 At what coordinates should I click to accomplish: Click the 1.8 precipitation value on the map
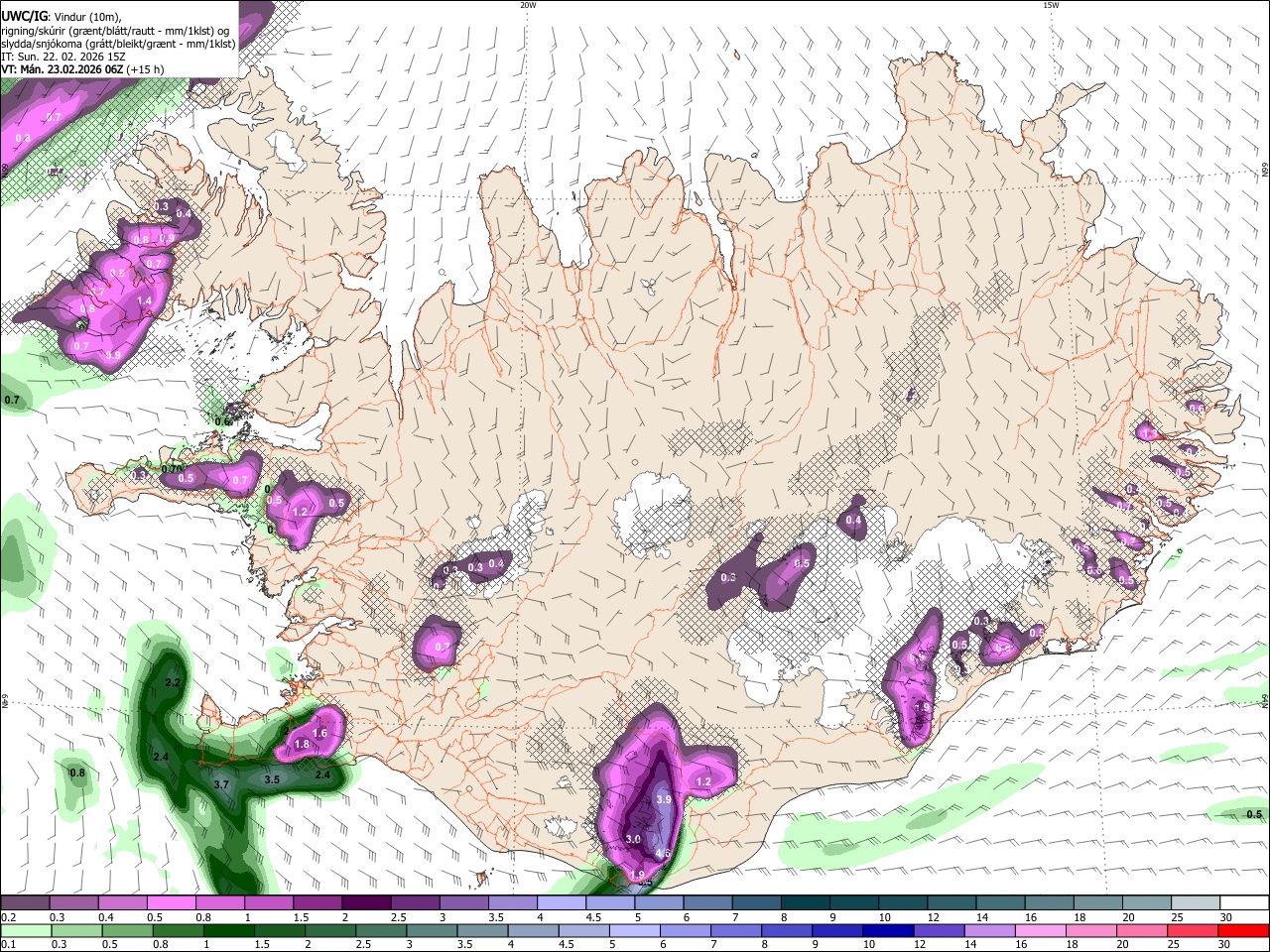[x=303, y=745]
